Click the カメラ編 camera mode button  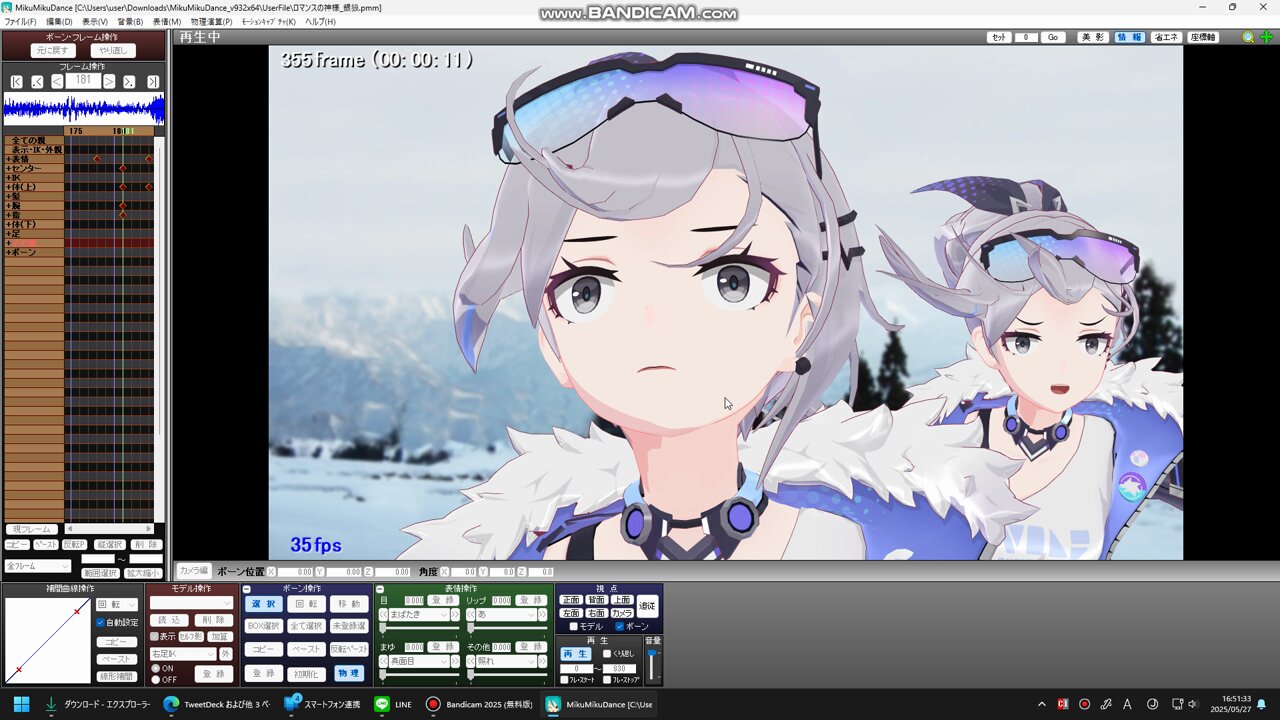coord(194,570)
